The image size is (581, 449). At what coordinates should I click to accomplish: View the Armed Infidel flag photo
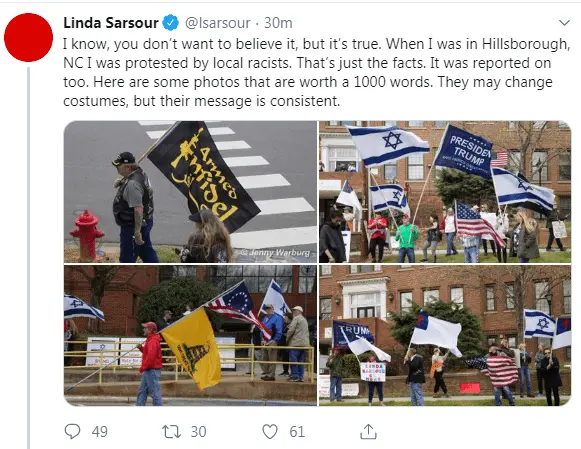[190, 192]
